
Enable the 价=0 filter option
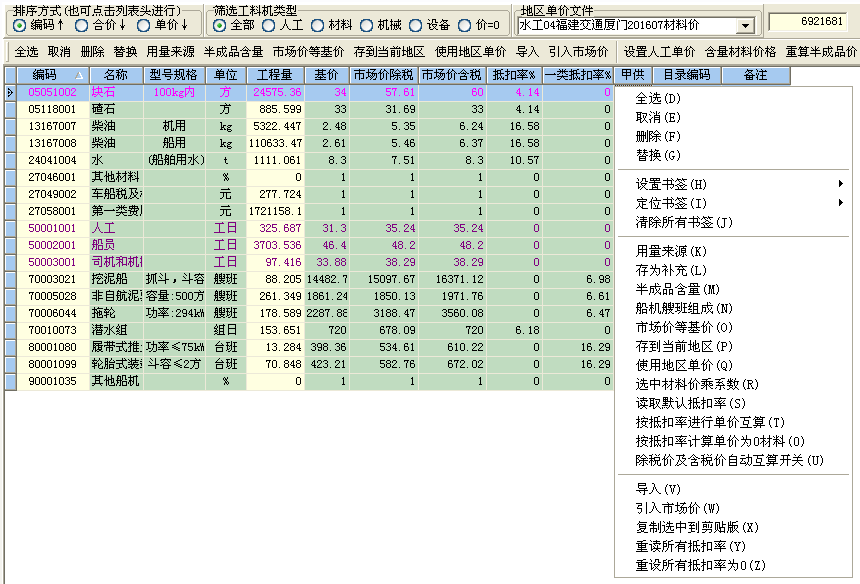pyautogui.click(x=465, y=25)
